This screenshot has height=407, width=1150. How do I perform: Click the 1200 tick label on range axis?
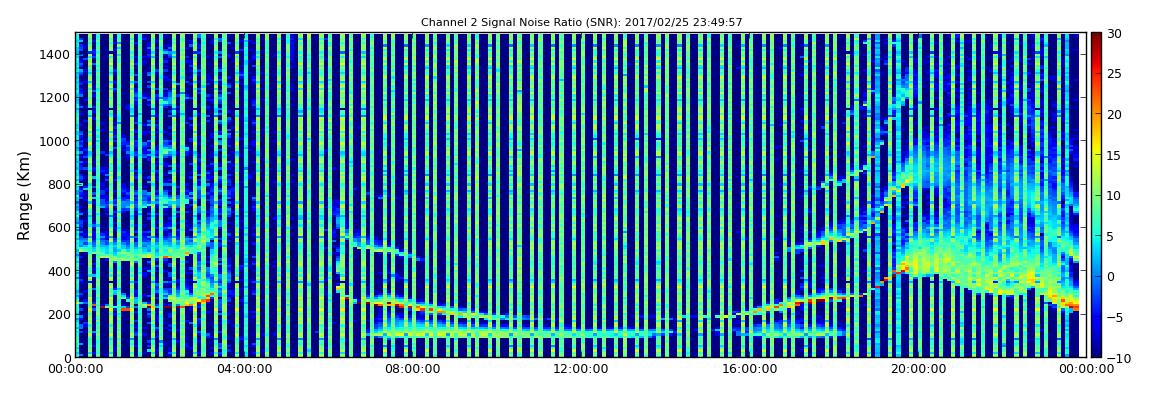click(56, 98)
